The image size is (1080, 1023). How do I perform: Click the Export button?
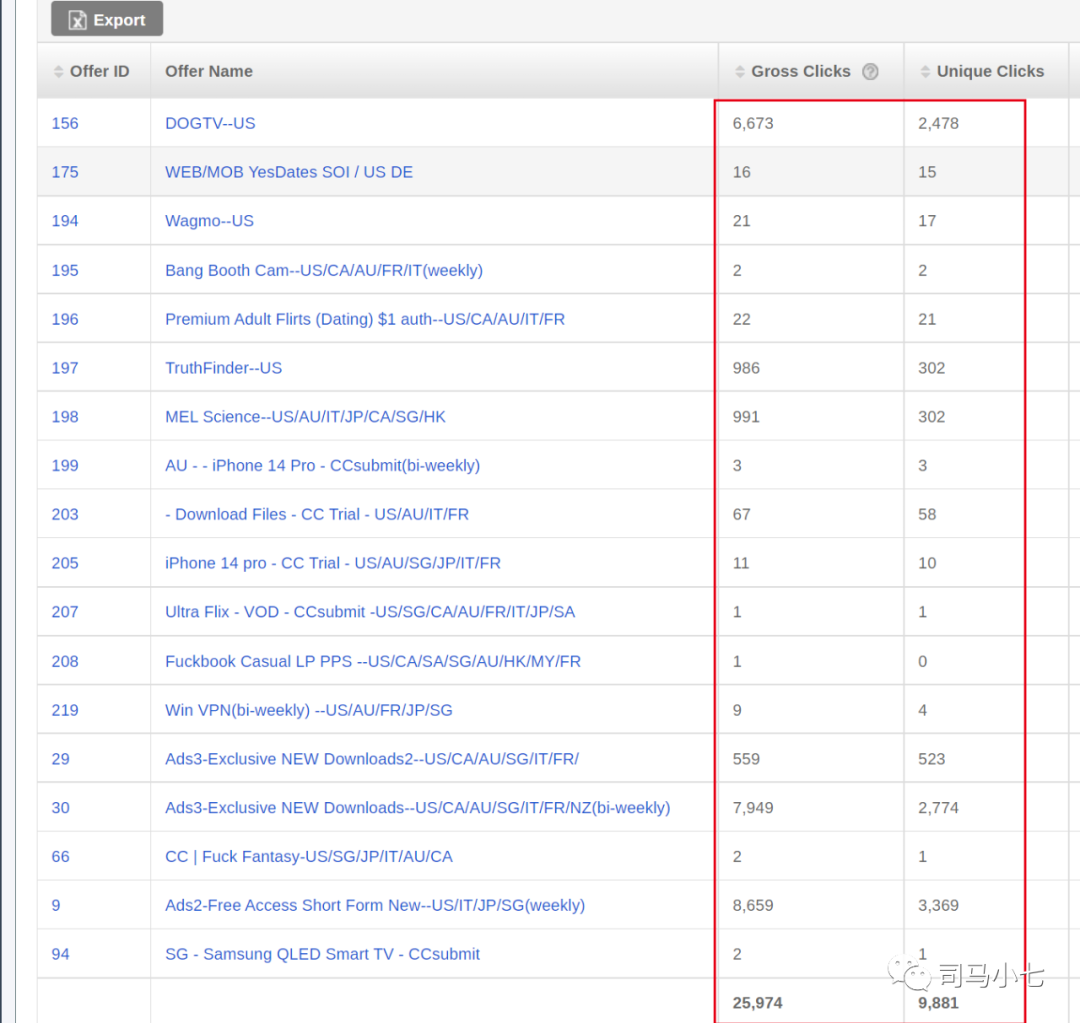(107, 19)
